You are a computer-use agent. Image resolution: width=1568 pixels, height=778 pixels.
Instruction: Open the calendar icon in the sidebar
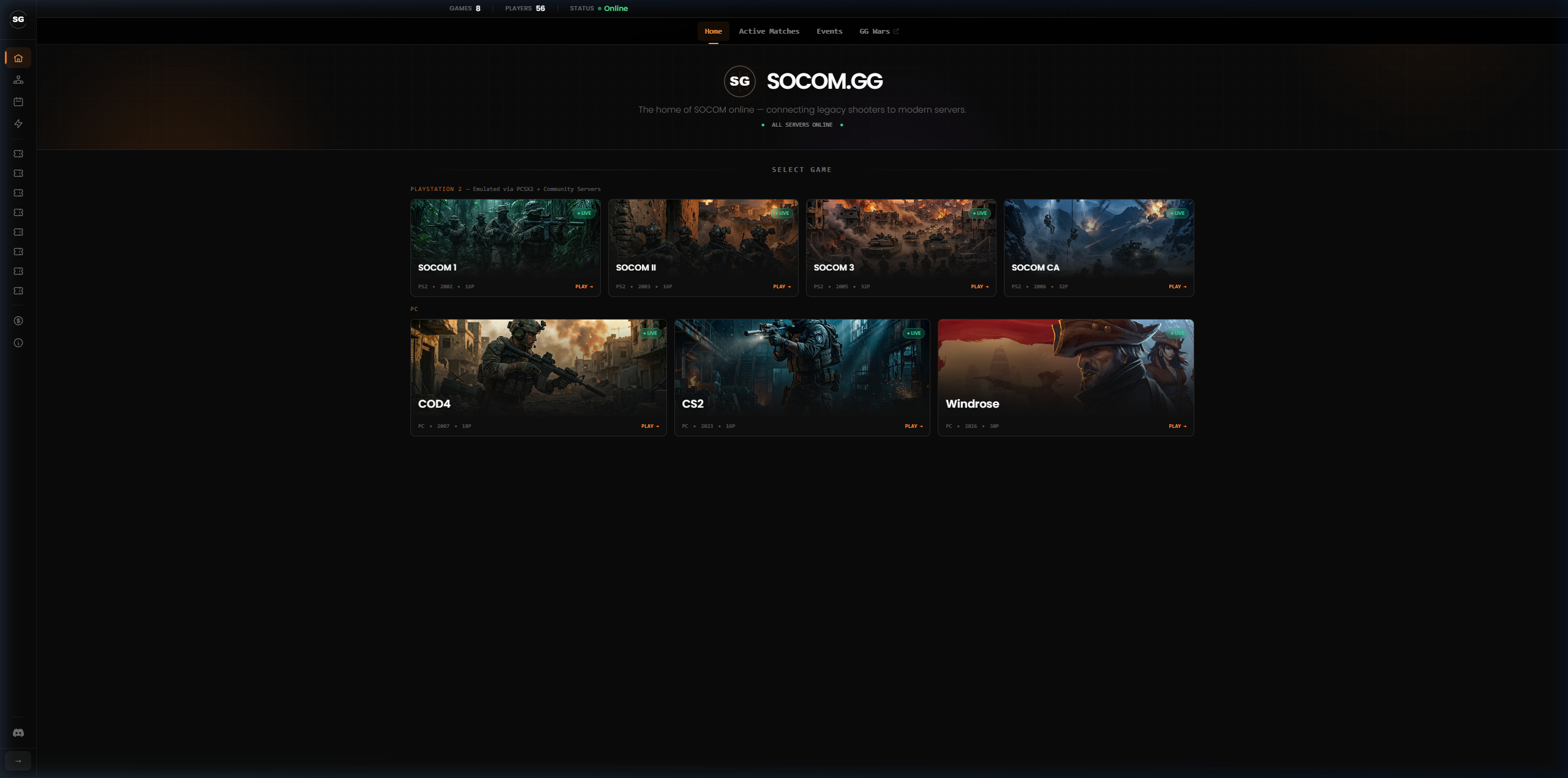pyautogui.click(x=18, y=102)
